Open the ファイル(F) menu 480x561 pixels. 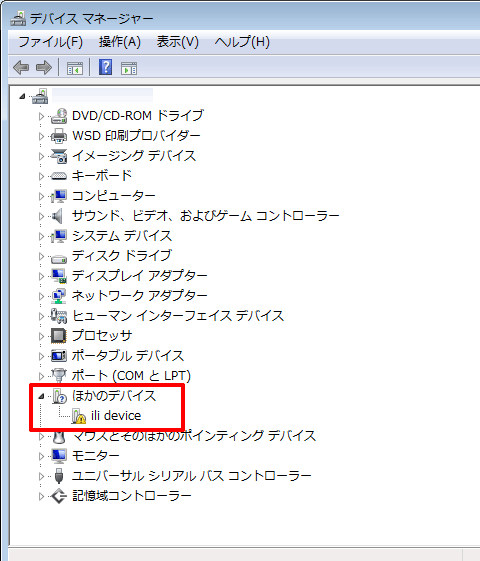click(50, 42)
